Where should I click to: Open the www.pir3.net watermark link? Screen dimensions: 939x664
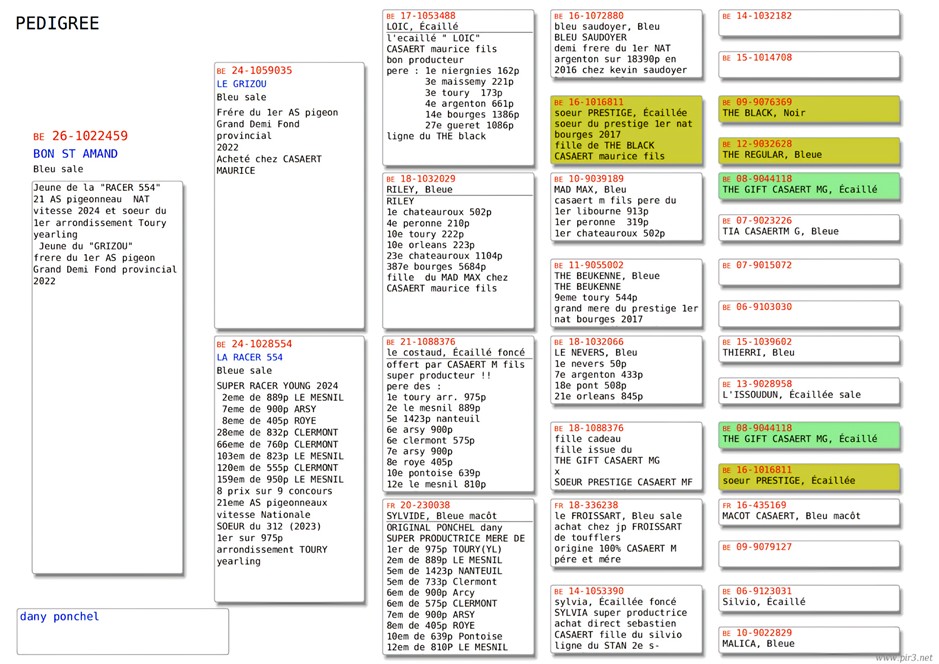point(904,657)
